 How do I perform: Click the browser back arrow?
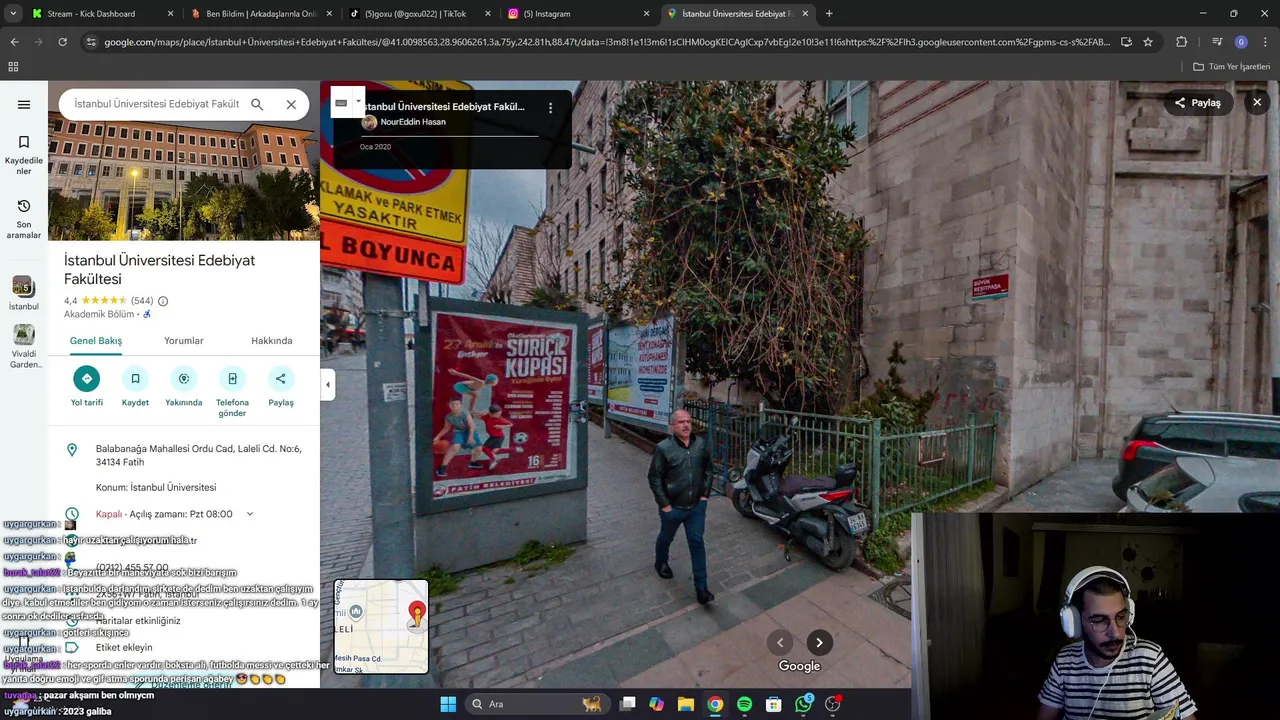(14, 42)
